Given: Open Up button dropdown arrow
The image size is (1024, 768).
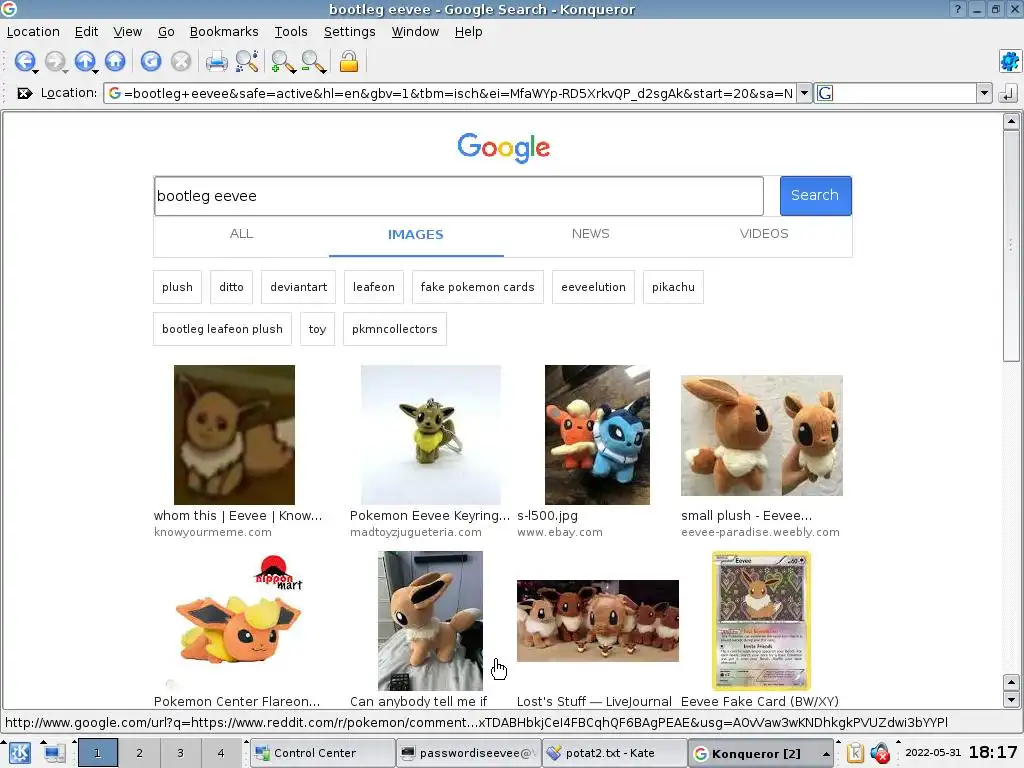Looking at the screenshot, I should pos(95,71).
